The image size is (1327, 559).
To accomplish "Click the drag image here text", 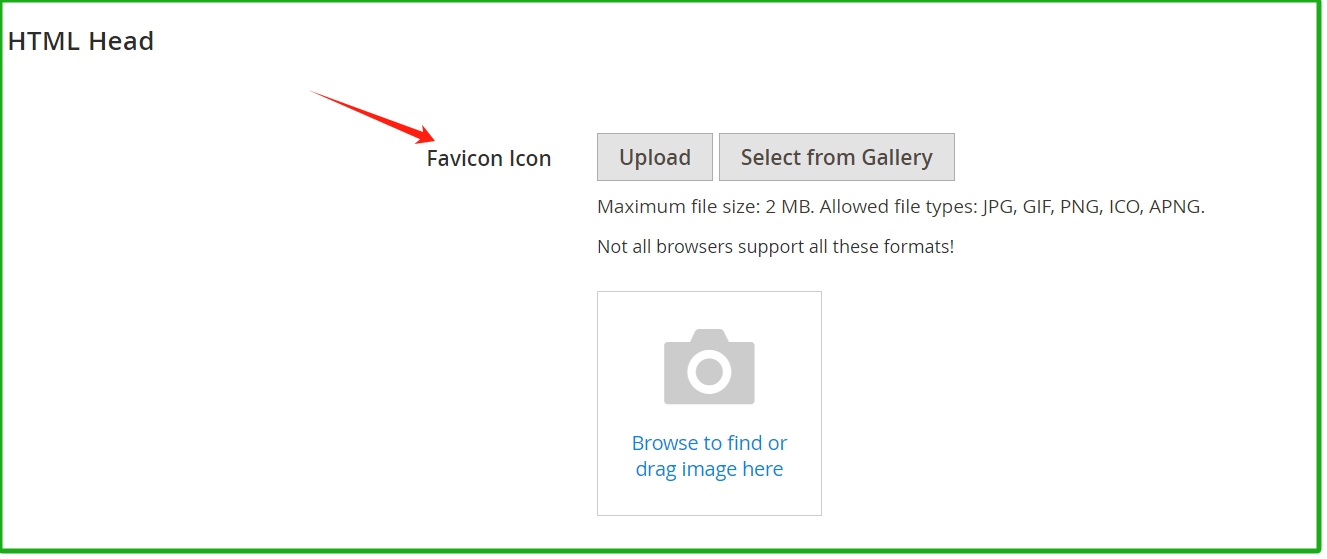I will 709,469.
